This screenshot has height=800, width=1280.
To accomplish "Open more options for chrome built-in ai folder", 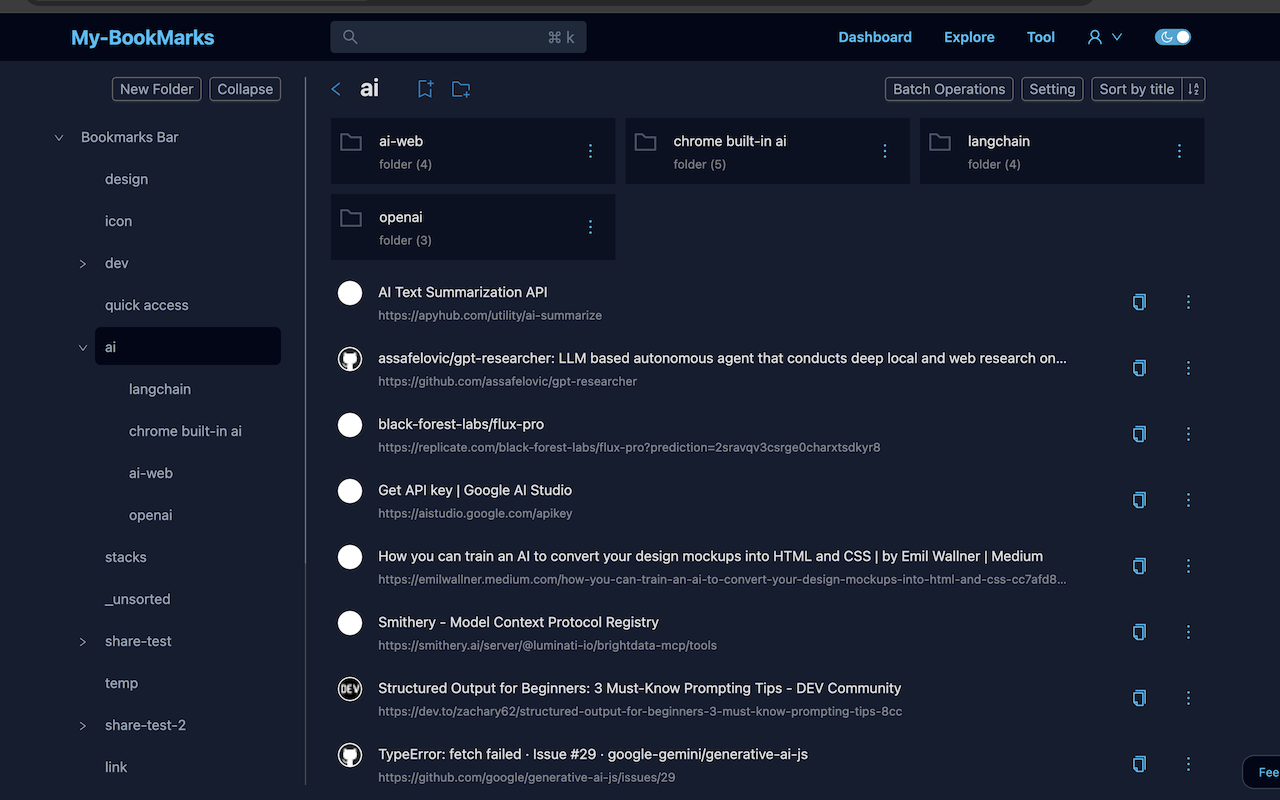I will 884,151.
